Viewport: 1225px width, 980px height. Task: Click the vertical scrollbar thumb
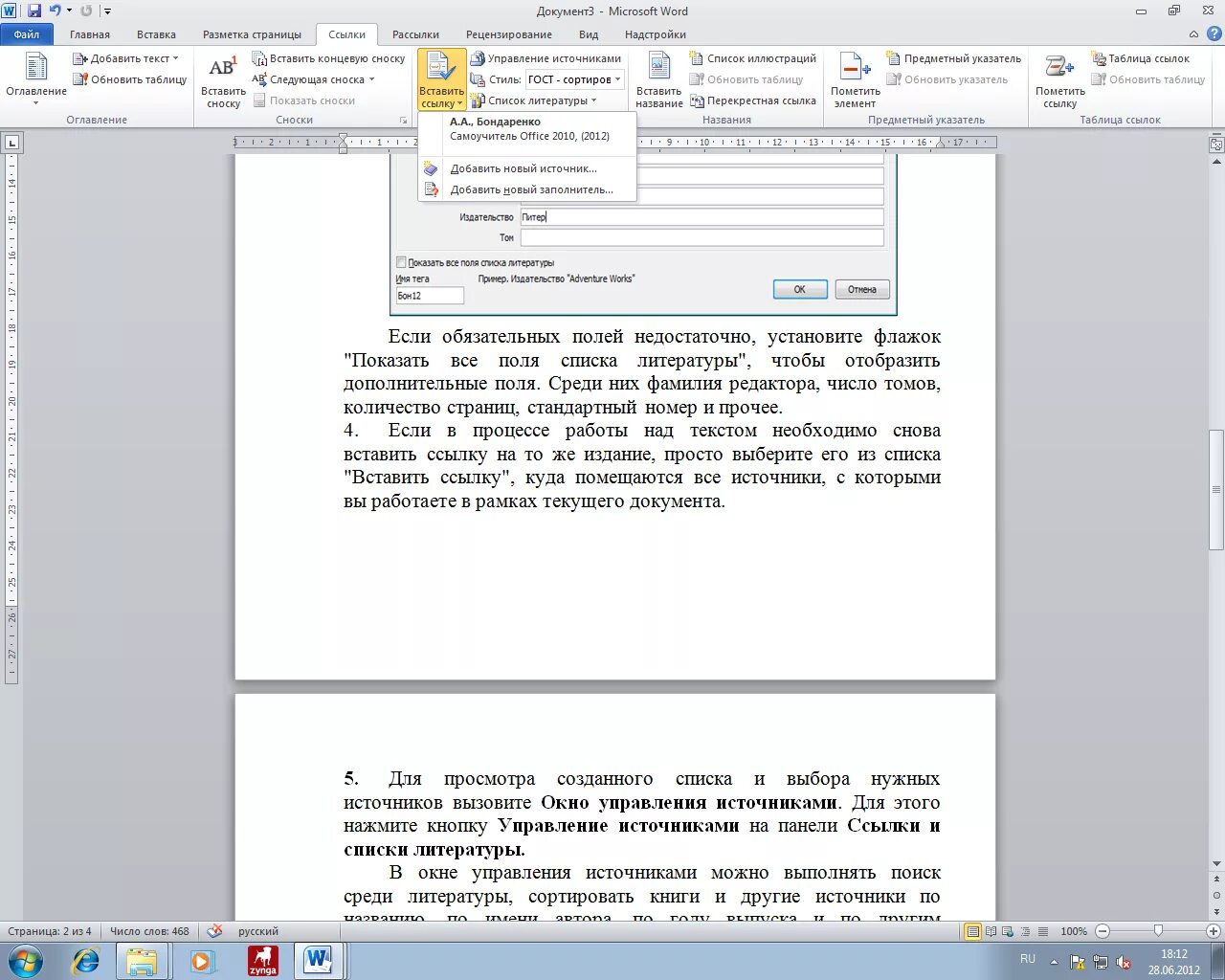[x=1216, y=489]
